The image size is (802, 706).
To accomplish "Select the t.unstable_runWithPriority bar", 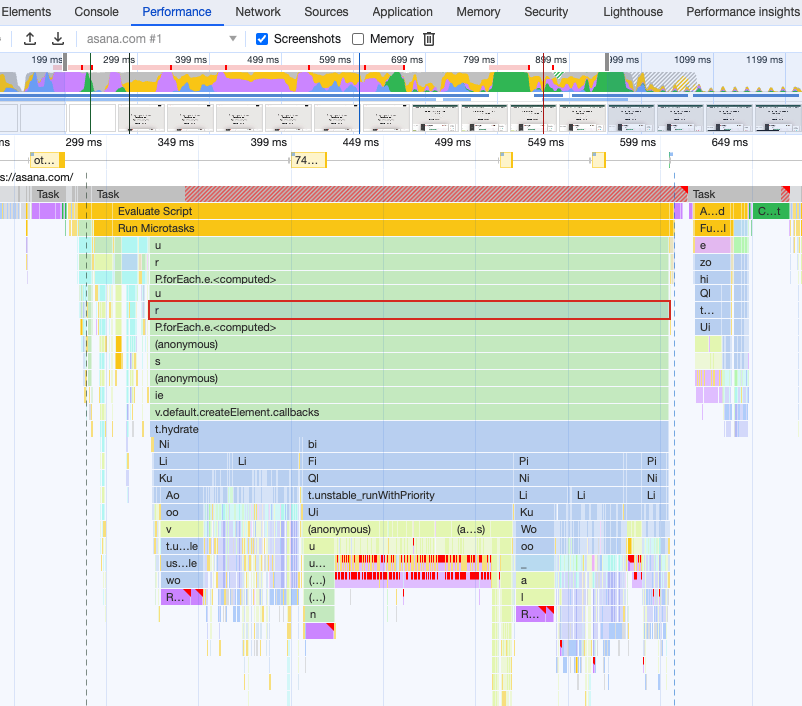I will 407,495.
